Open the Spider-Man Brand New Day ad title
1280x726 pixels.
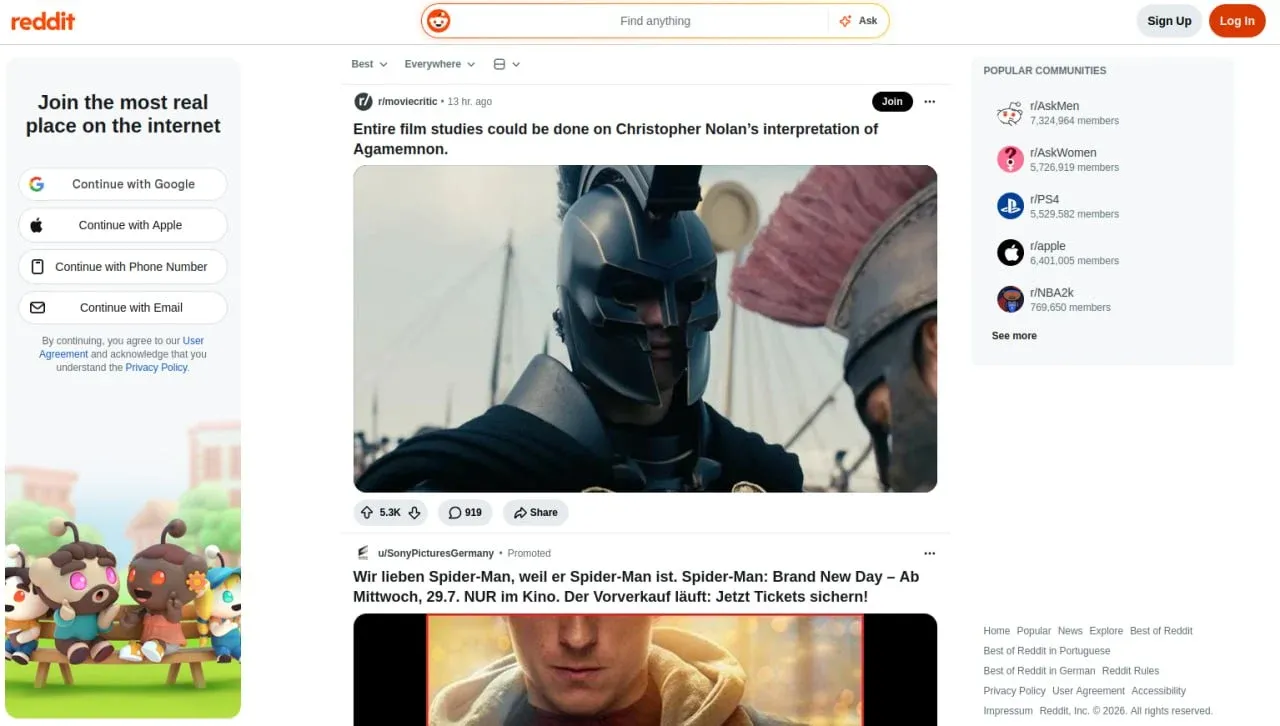pyautogui.click(x=636, y=587)
